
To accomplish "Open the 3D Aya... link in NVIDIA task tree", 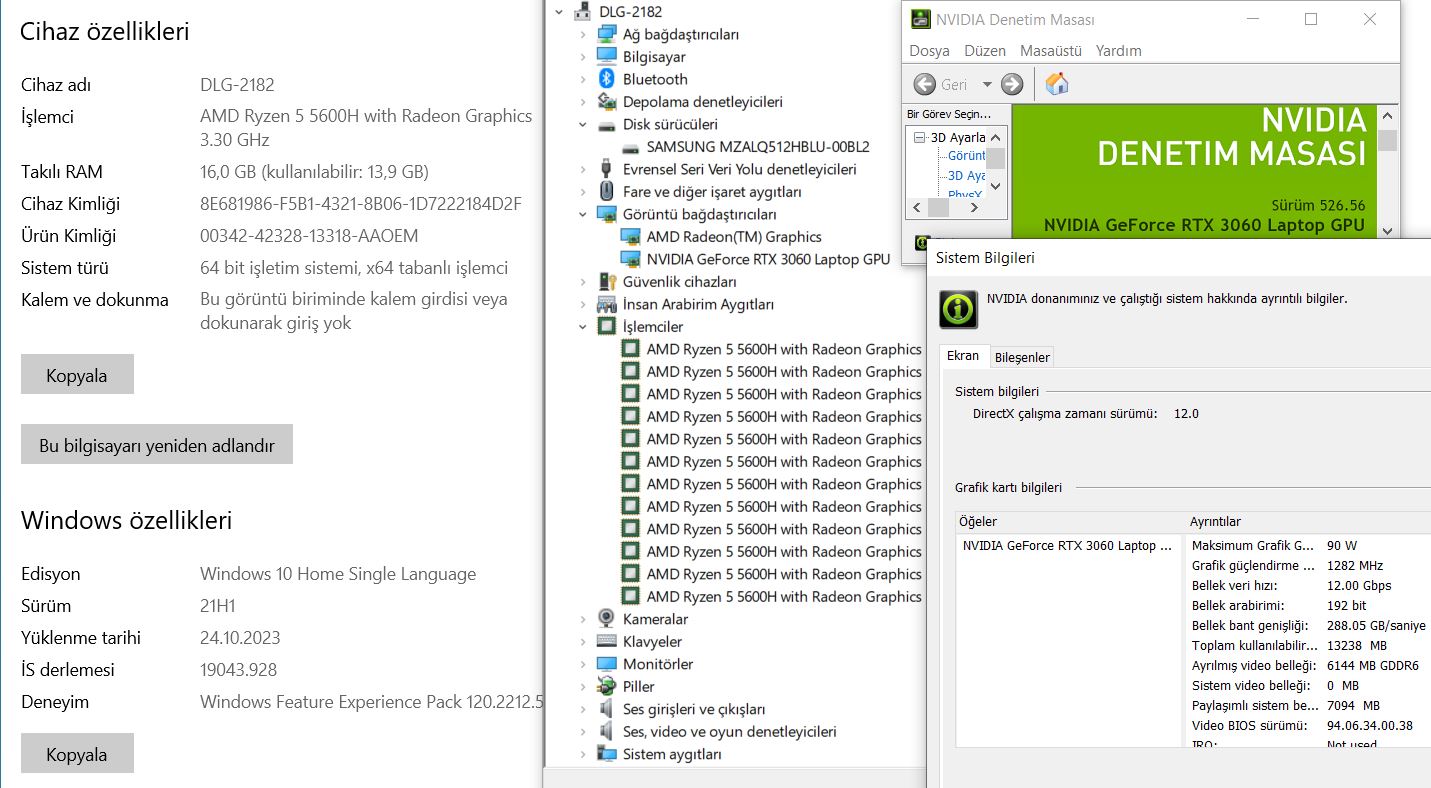I will click(x=967, y=176).
